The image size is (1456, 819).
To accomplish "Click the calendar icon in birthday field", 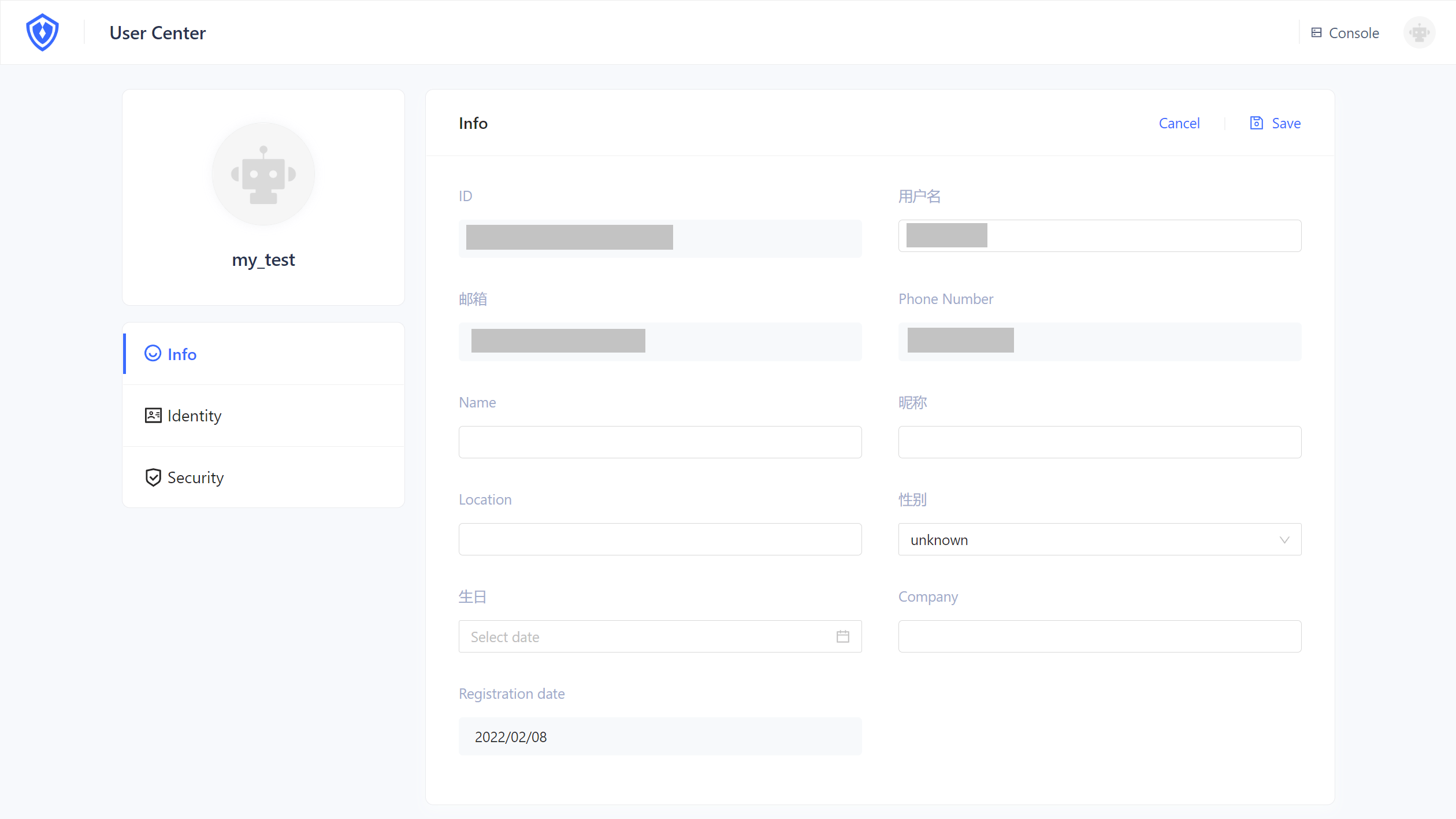I will tap(842, 637).
